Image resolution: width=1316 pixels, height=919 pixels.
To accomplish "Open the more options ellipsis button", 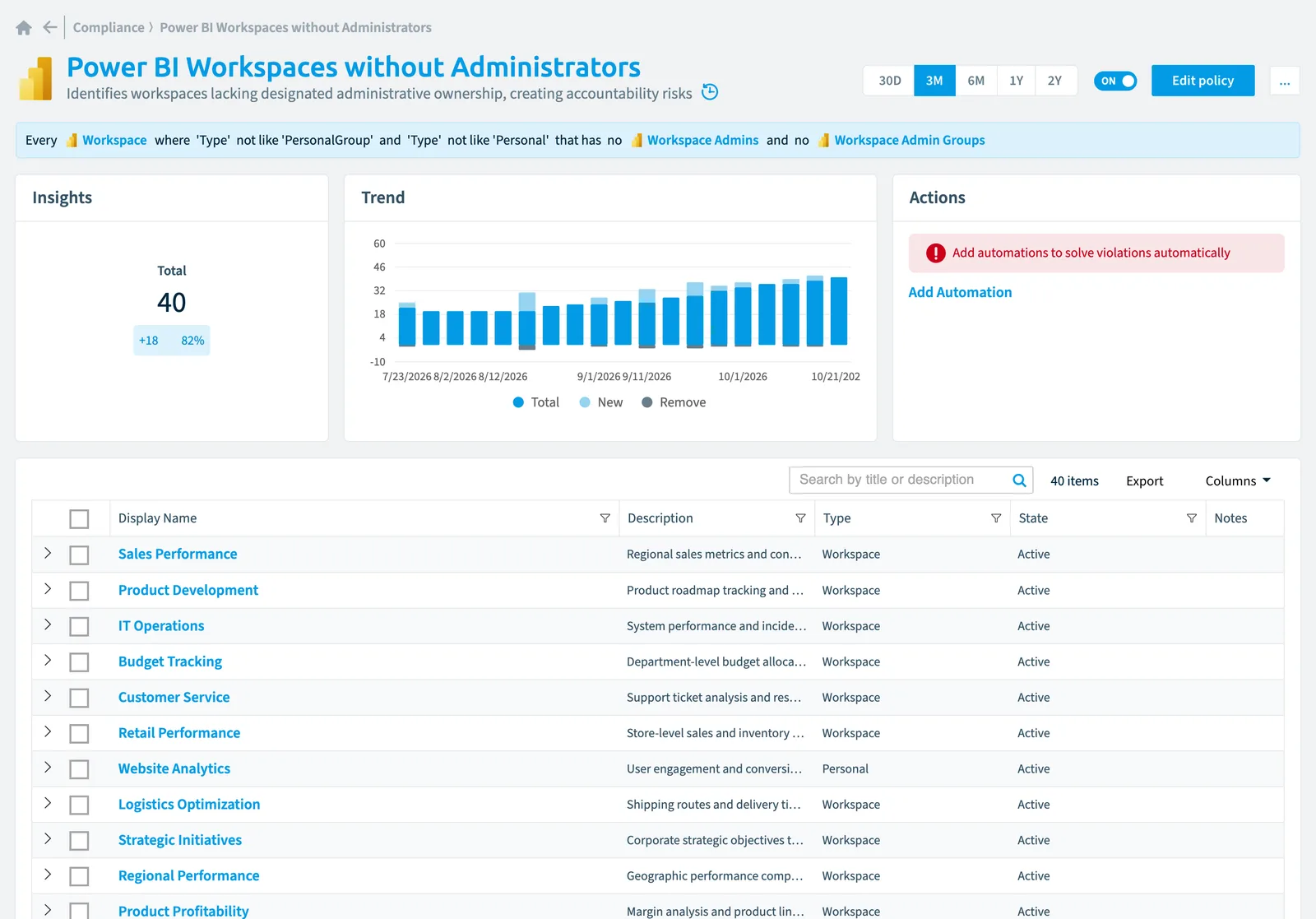I will (1285, 81).
